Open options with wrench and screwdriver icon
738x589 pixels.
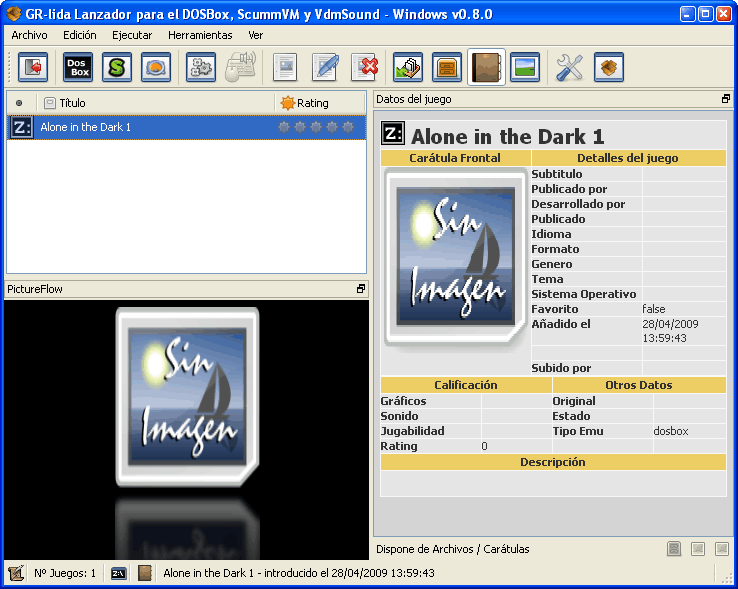(x=570, y=67)
